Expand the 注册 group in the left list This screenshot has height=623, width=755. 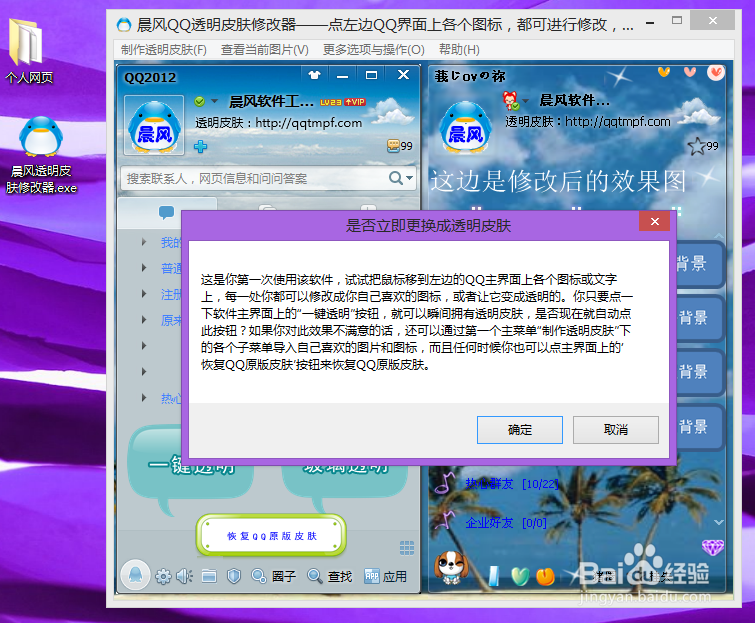(x=144, y=294)
